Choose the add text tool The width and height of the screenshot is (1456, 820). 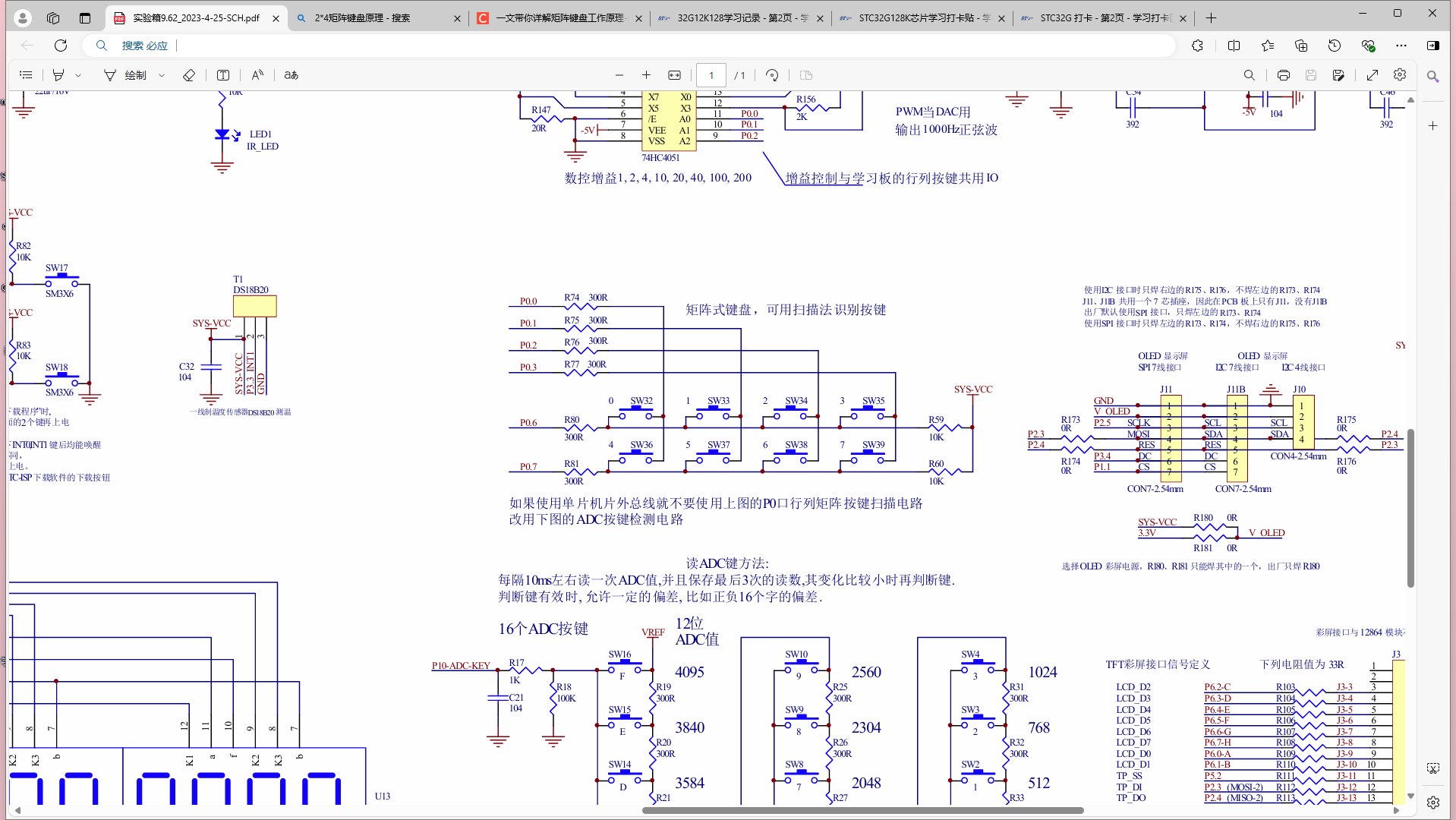point(223,75)
